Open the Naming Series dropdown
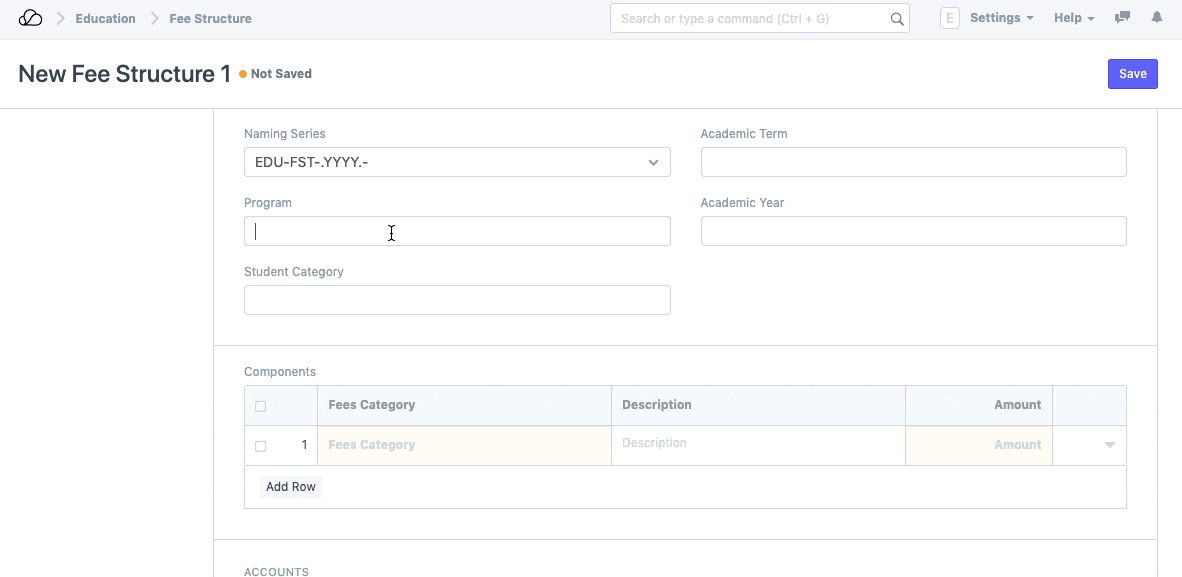The width and height of the screenshot is (1182, 577). (457, 162)
